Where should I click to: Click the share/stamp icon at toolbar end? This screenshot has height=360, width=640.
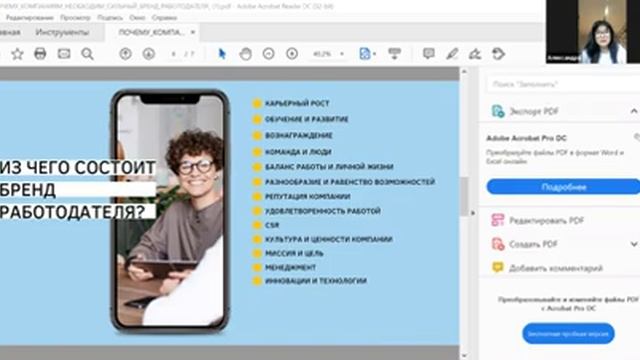coord(498,54)
